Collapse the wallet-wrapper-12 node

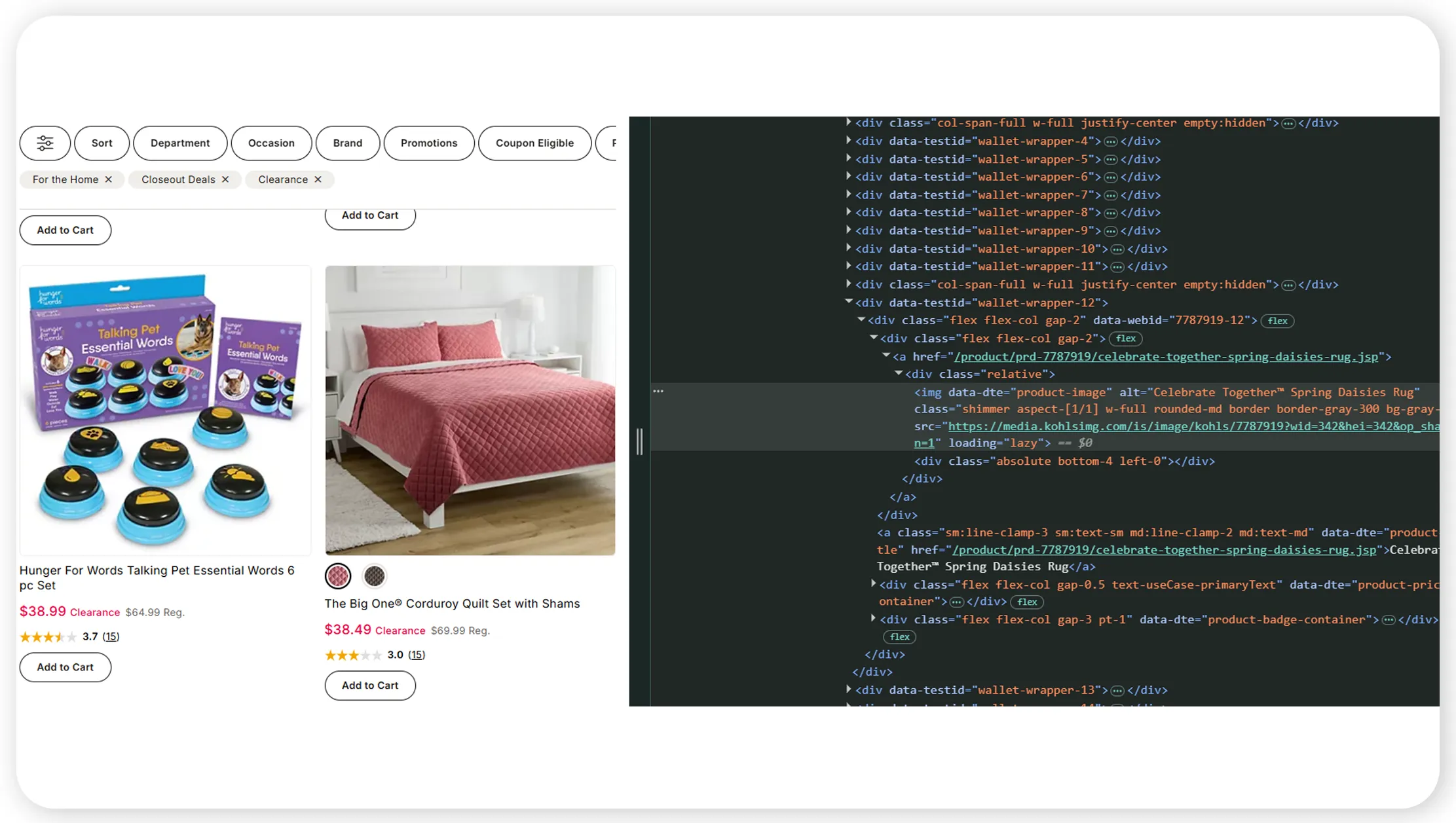(x=849, y=302)
